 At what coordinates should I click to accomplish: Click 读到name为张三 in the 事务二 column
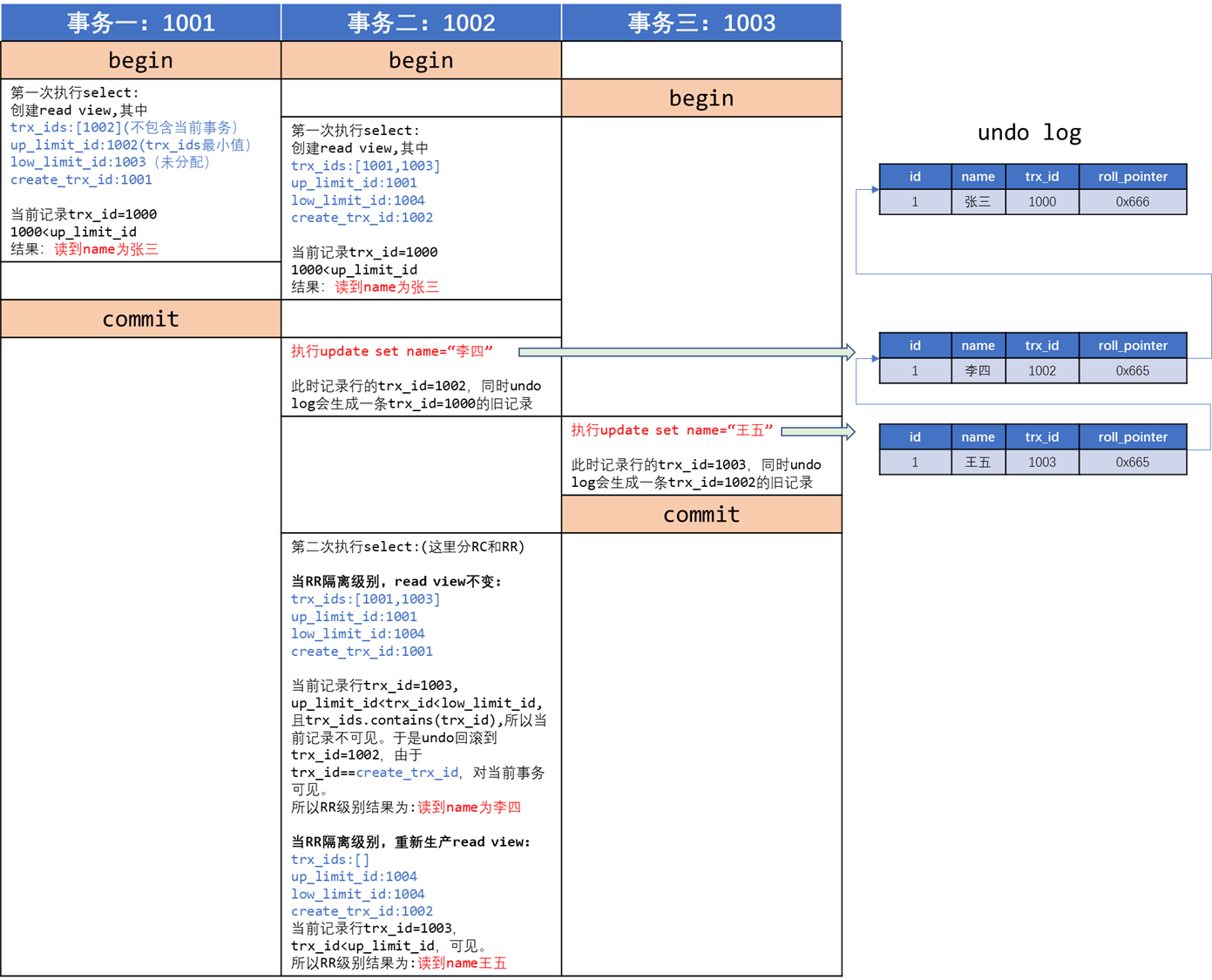pos(387,287)
